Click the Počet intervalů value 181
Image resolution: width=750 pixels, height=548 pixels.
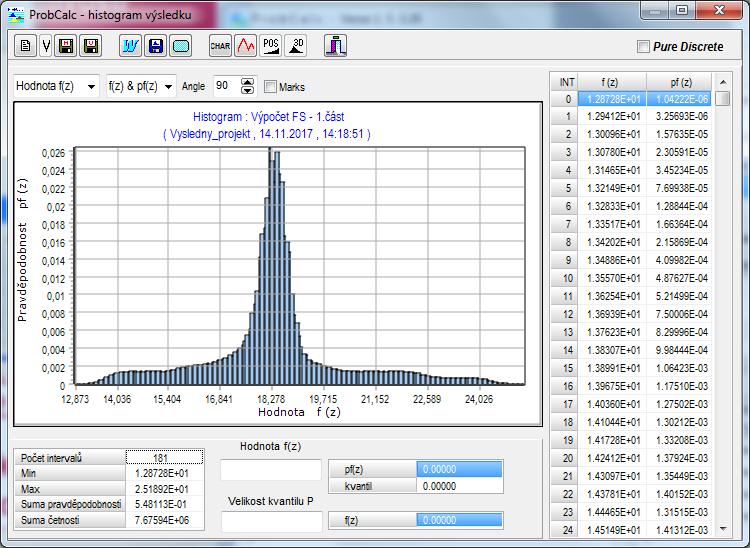pos(165,458)
